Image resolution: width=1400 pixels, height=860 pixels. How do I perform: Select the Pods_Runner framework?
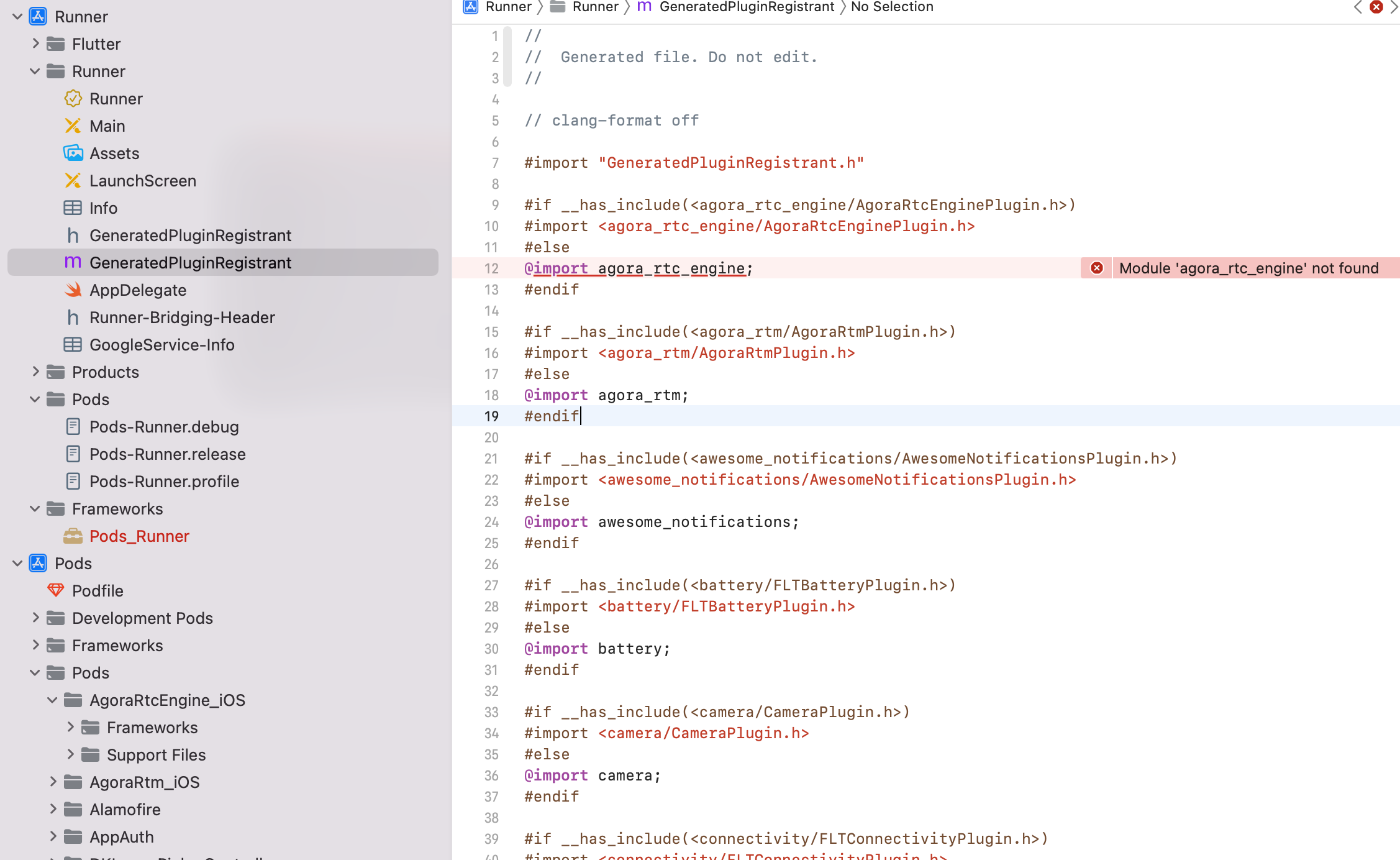click(139, 536)
